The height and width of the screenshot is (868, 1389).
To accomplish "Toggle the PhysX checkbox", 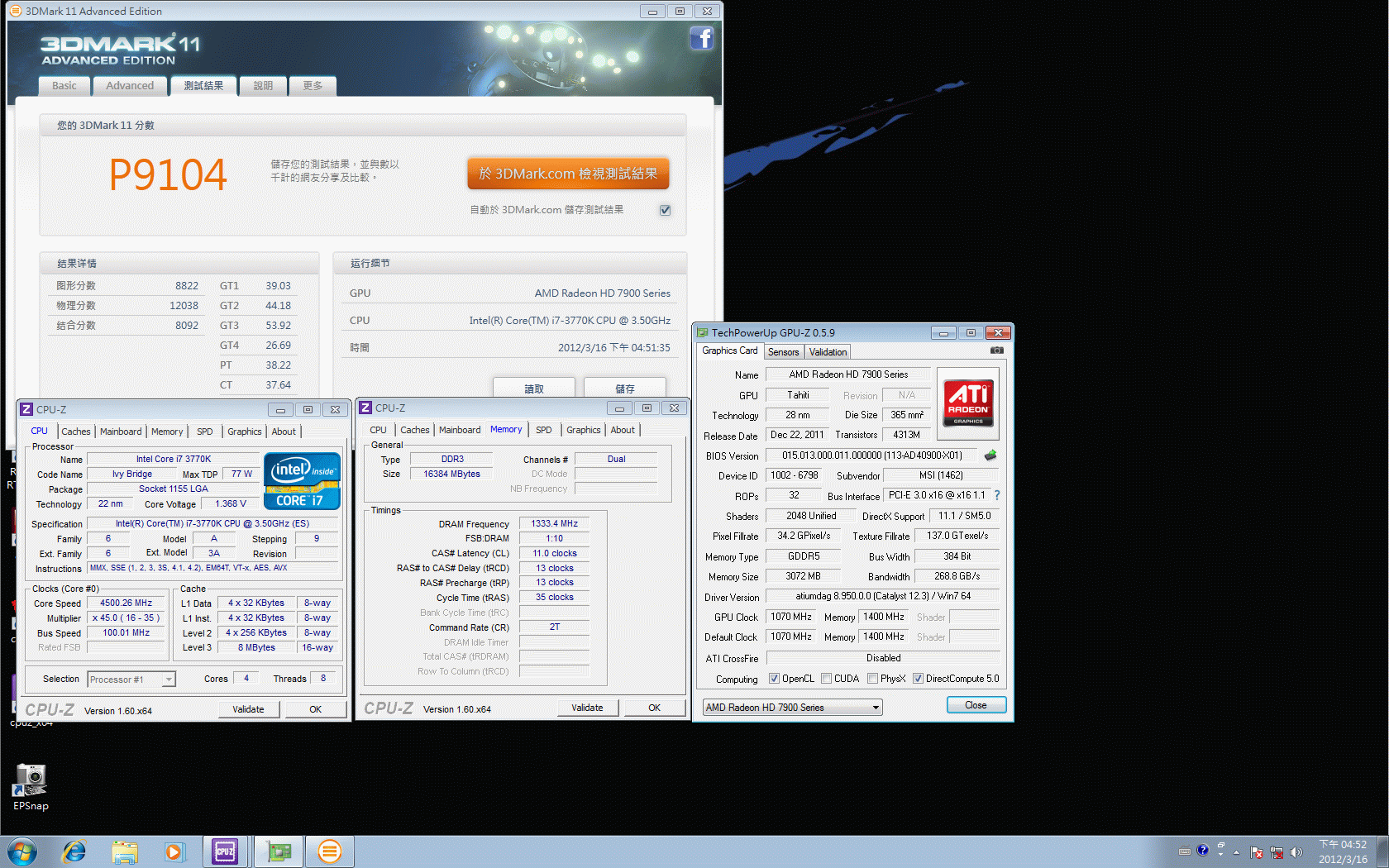I will point(872,679).
